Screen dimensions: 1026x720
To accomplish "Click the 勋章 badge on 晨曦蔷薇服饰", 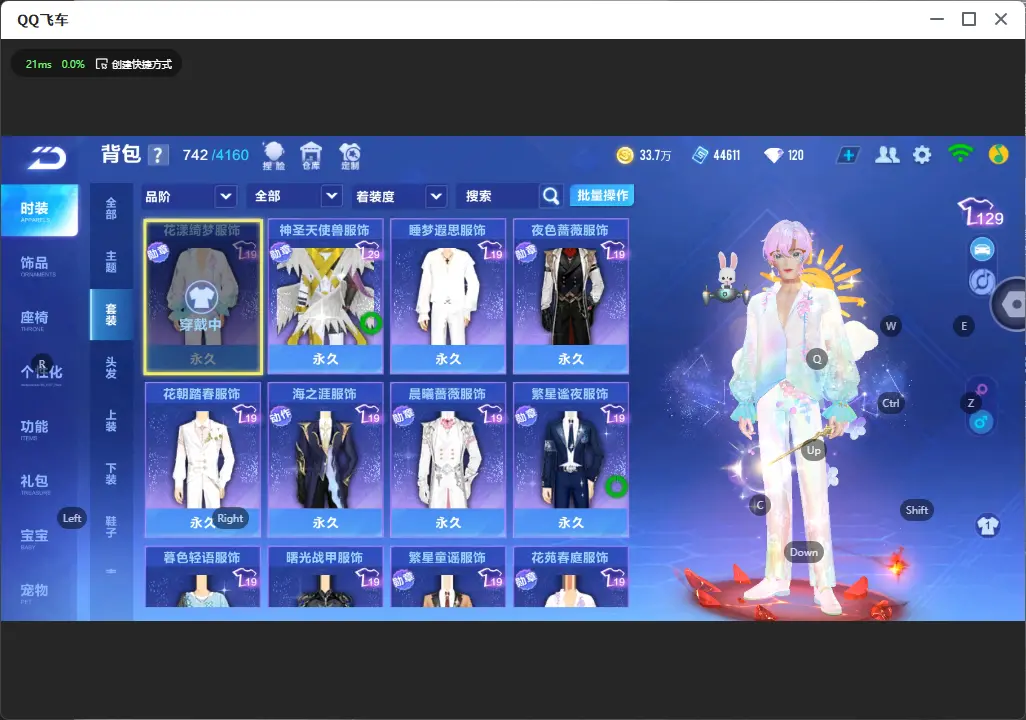I will [x=403, y=416].
